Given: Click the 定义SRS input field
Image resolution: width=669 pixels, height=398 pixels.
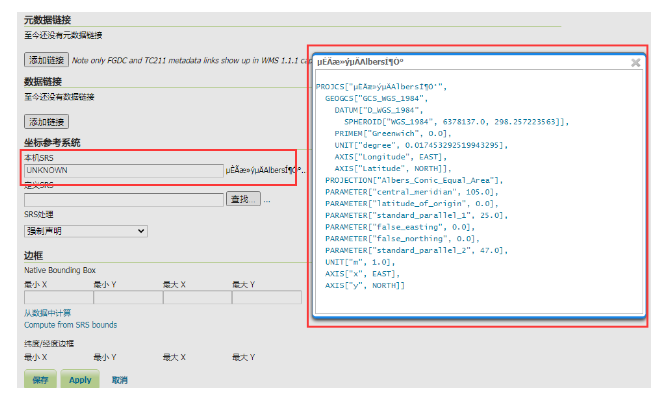Looking at the screenshot, I should [124, 200].
